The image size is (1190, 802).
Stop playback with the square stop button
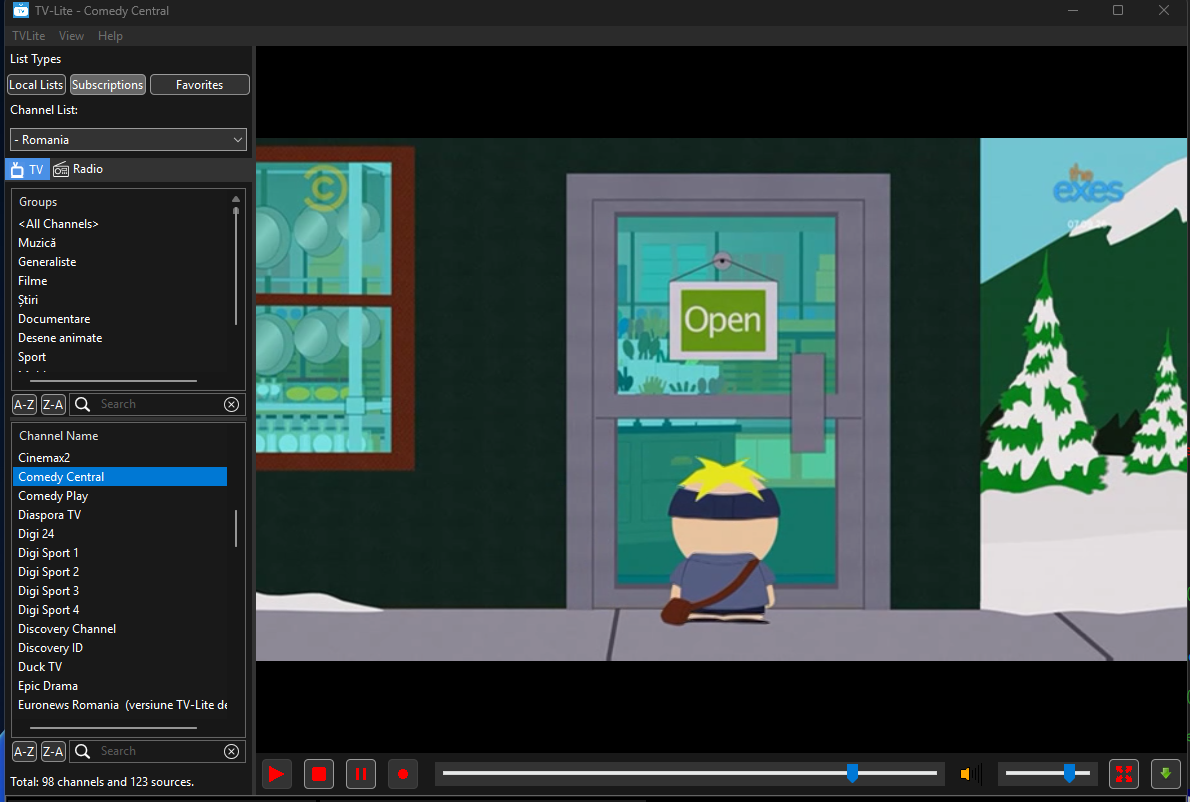319,774
